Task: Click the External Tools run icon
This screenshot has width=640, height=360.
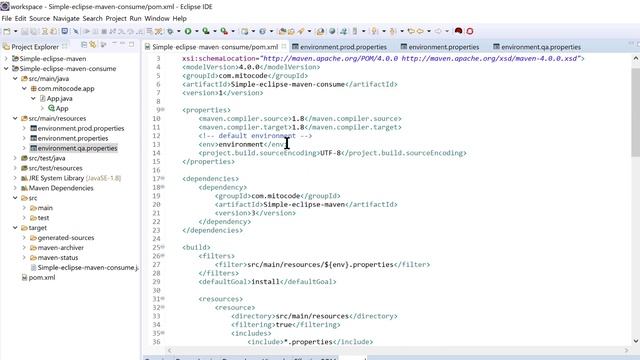Action: [224, 31]
